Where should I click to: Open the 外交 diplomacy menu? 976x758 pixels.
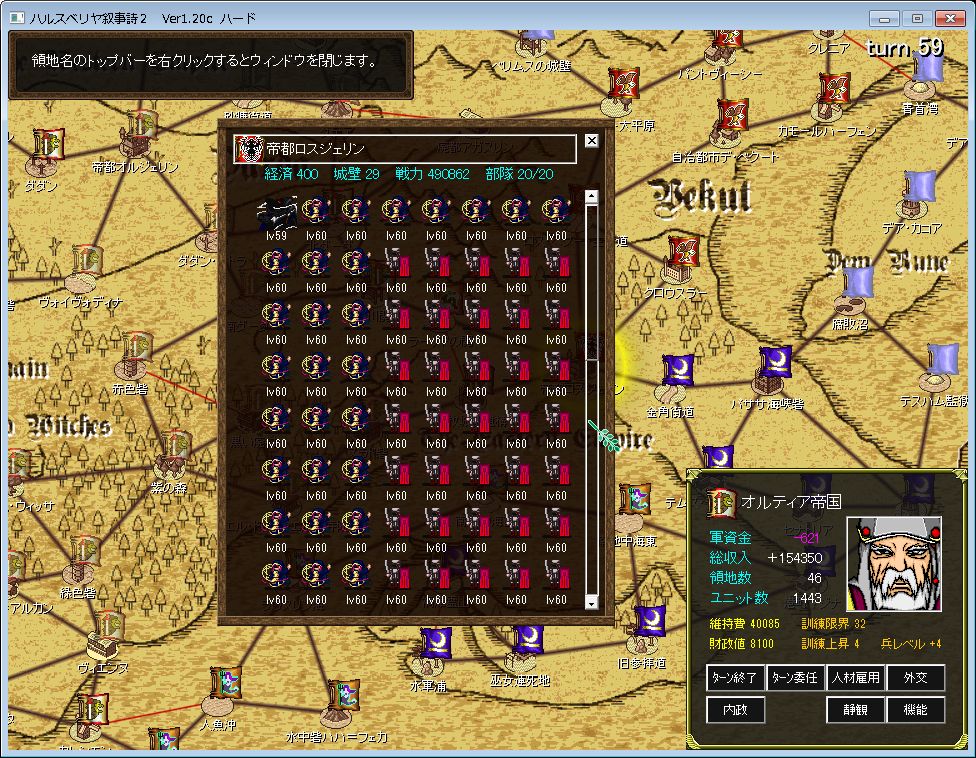pos(916,678)
